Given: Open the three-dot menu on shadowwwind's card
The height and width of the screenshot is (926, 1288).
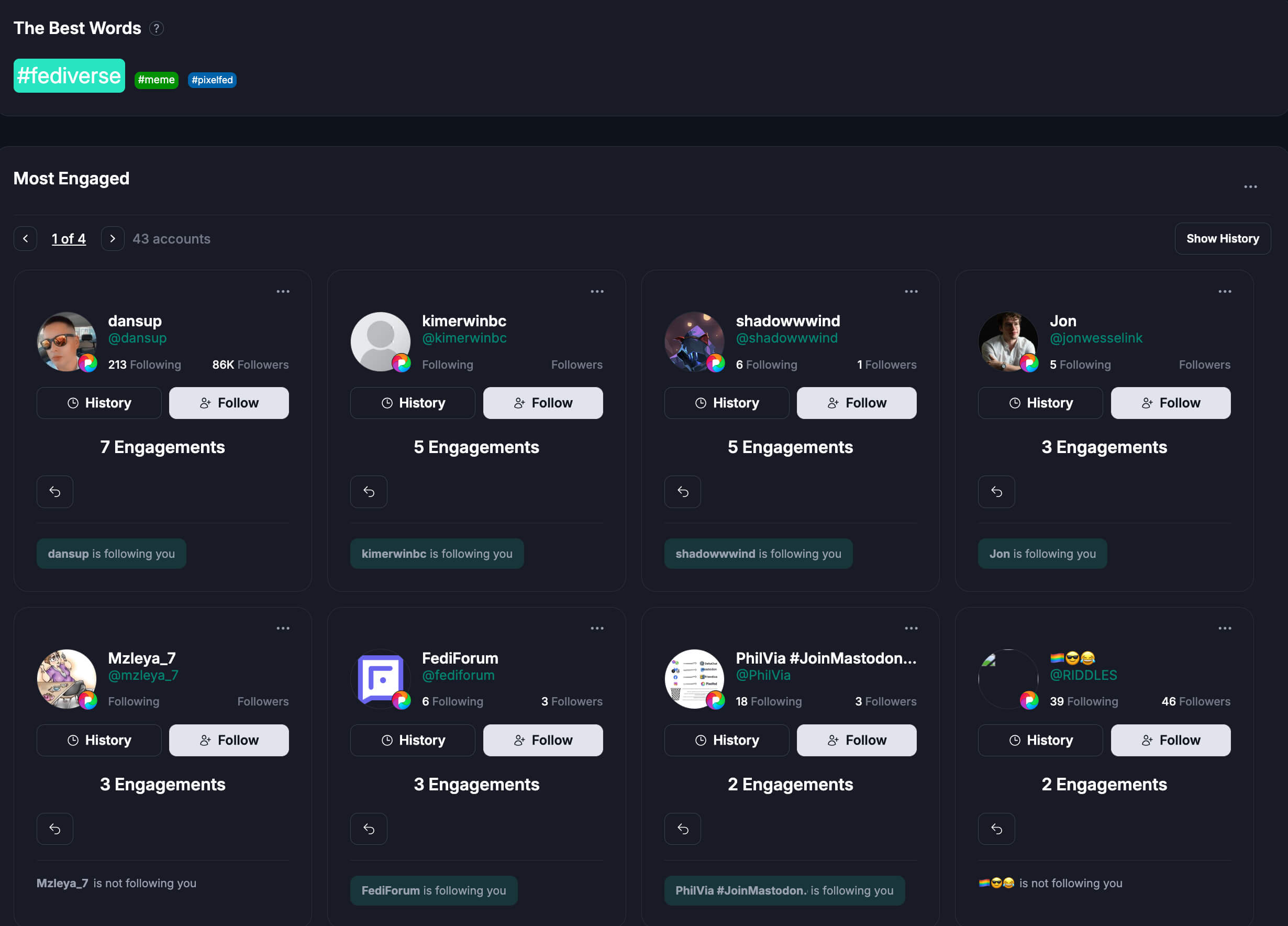Looking at the screenshot, I should tap(911, 291).
